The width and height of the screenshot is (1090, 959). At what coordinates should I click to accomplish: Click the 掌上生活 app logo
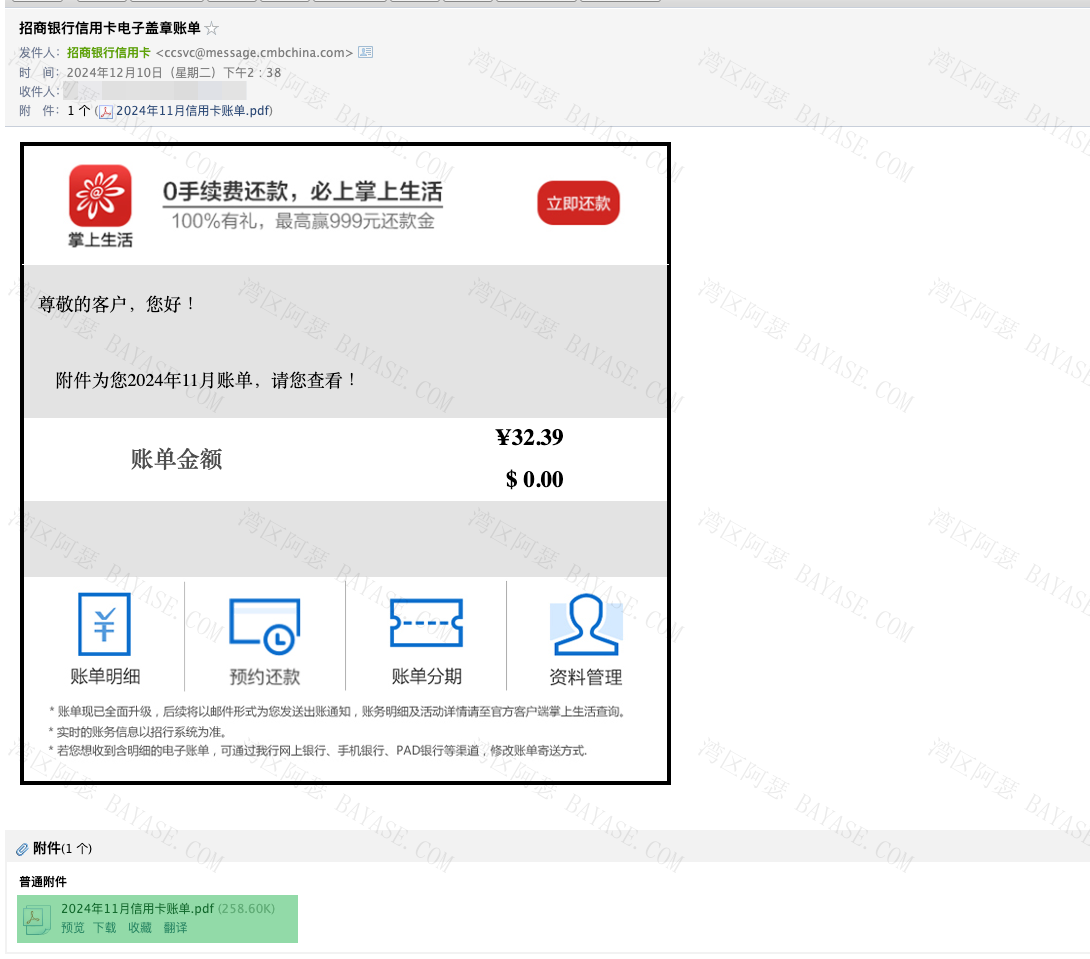pos(100,196)
